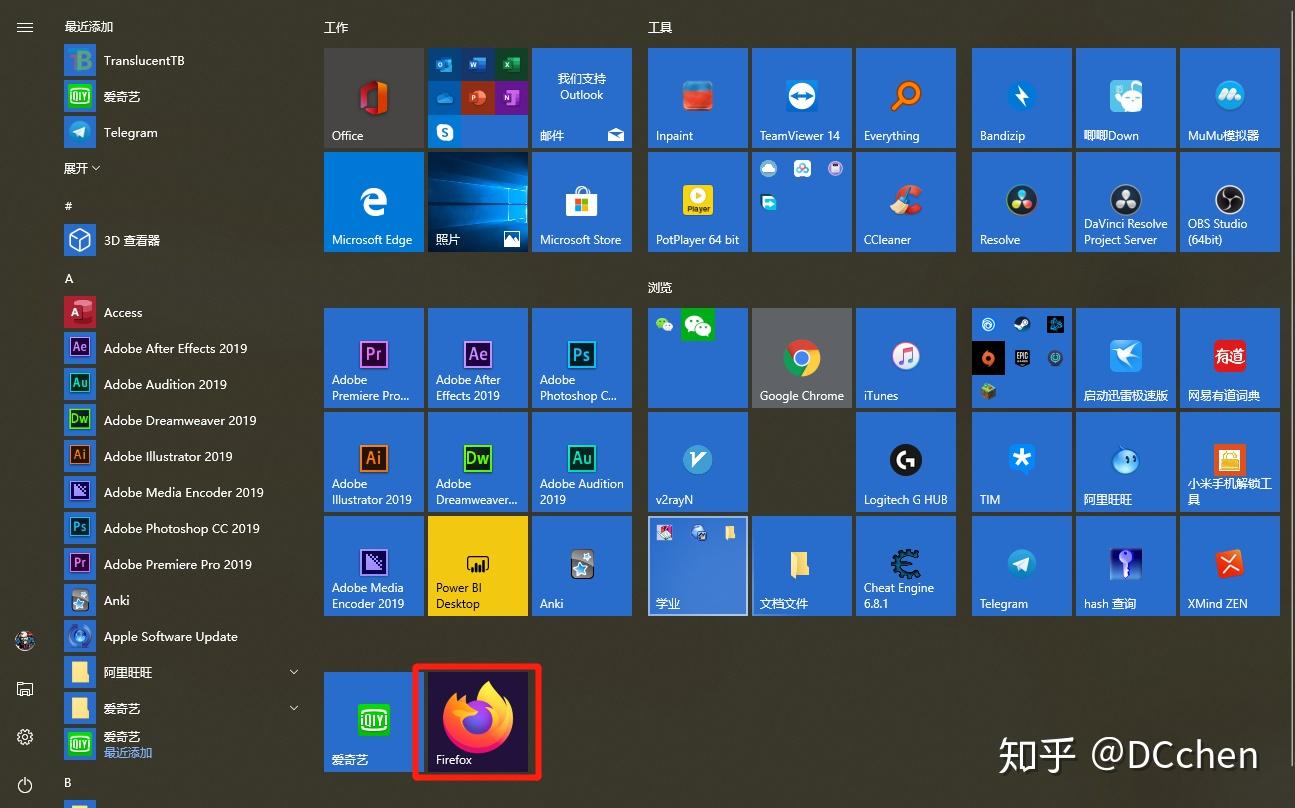
Task: Launch Adobe Photoshop CC 2019 list entry
Action: point(183,528)
